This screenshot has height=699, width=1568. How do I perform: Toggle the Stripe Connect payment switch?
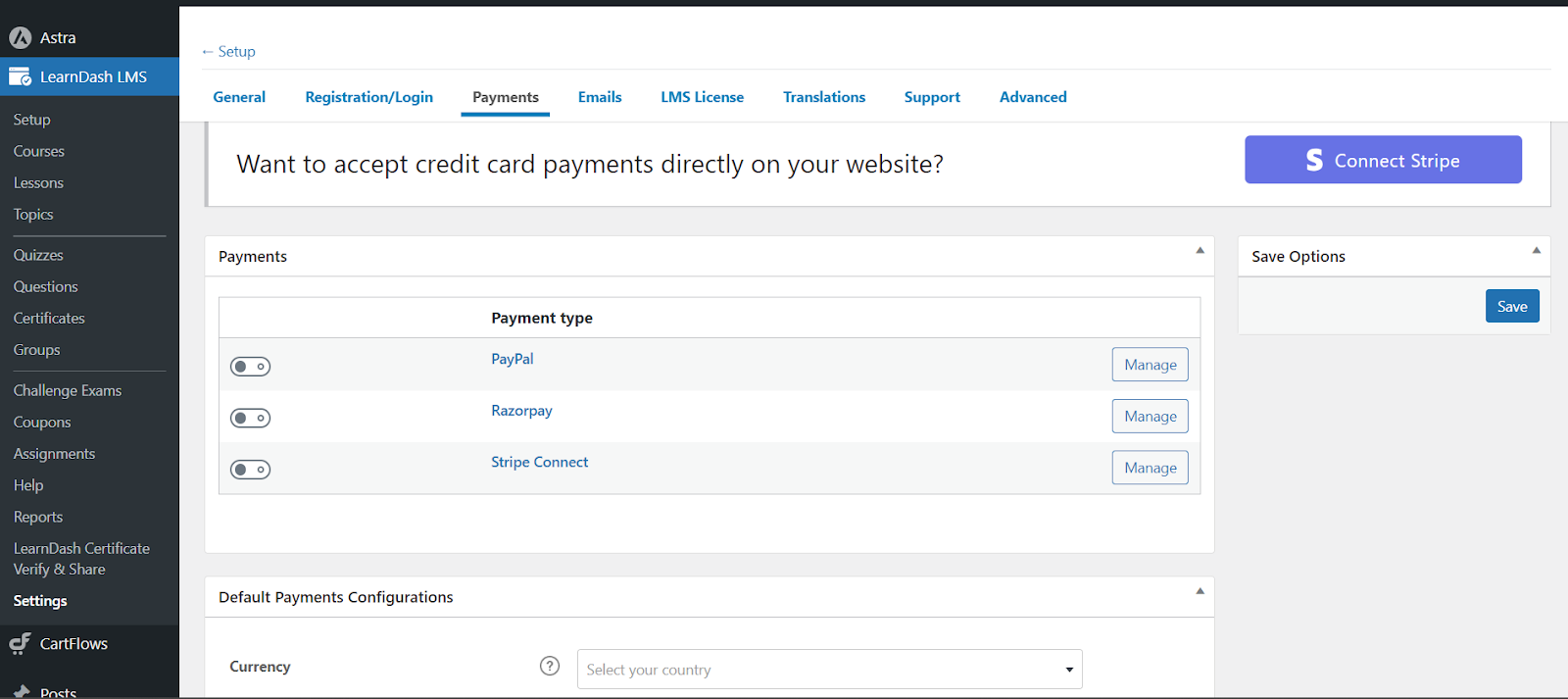(250, 470)
